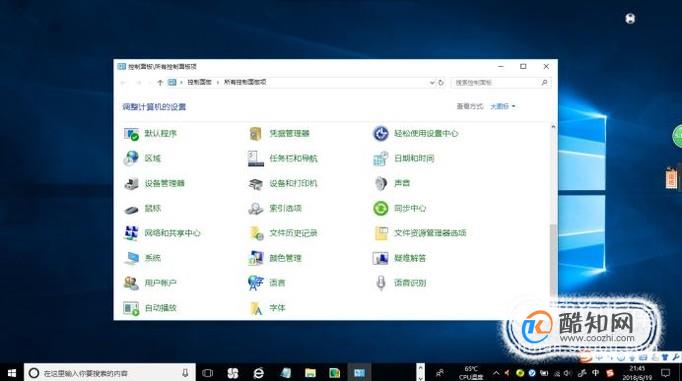
Task: Open the System (系统) computer icon
Action: point(131,258)
